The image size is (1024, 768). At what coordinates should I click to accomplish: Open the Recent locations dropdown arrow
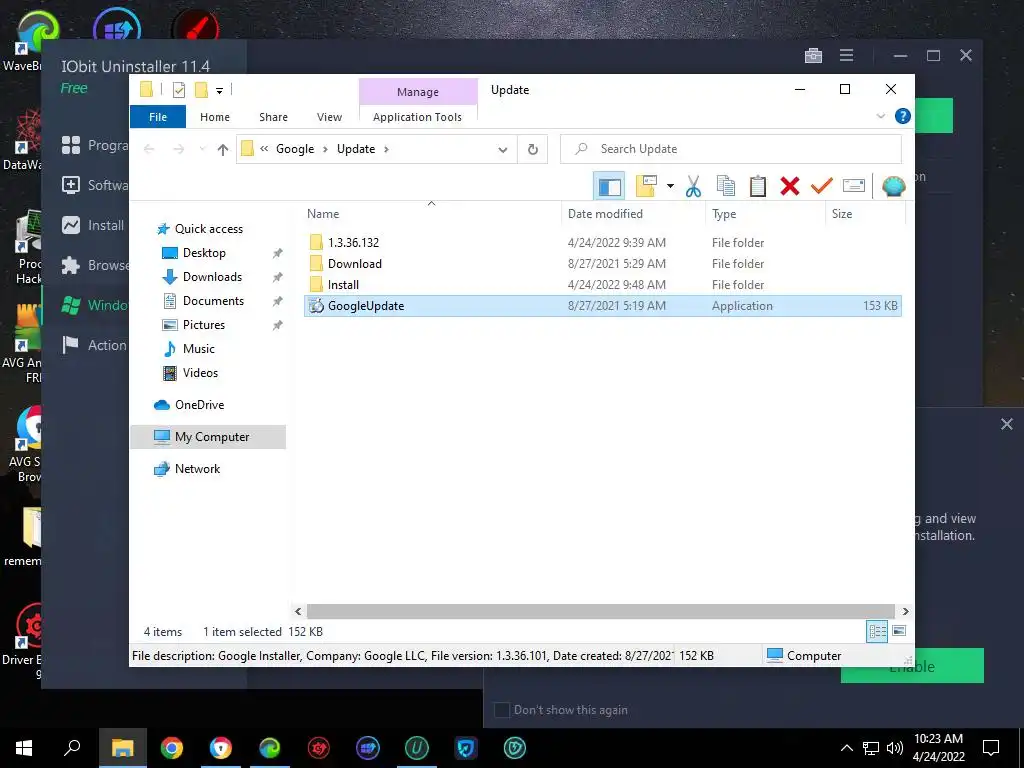point(202,149)
